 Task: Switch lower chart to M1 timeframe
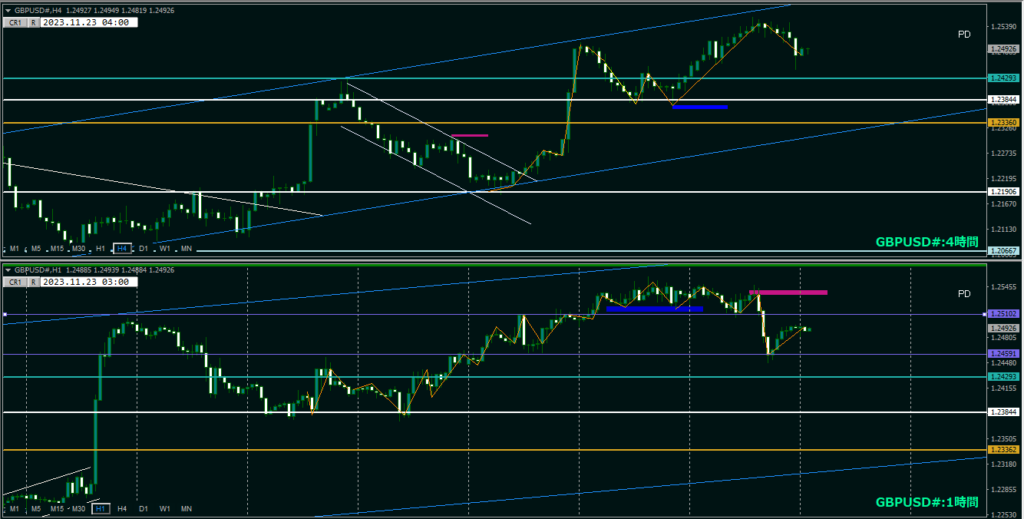[14, 509]
